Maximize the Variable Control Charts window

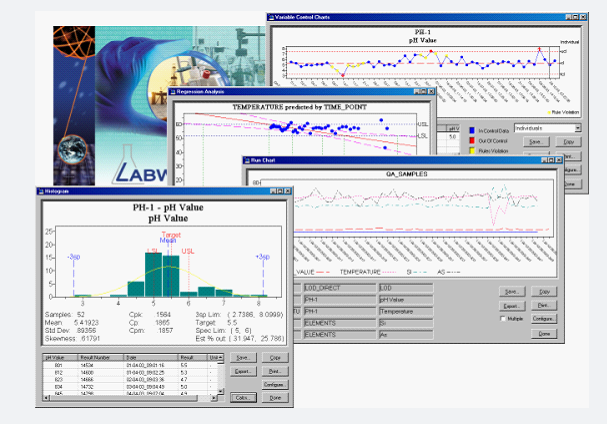click(x=575, y=17)
